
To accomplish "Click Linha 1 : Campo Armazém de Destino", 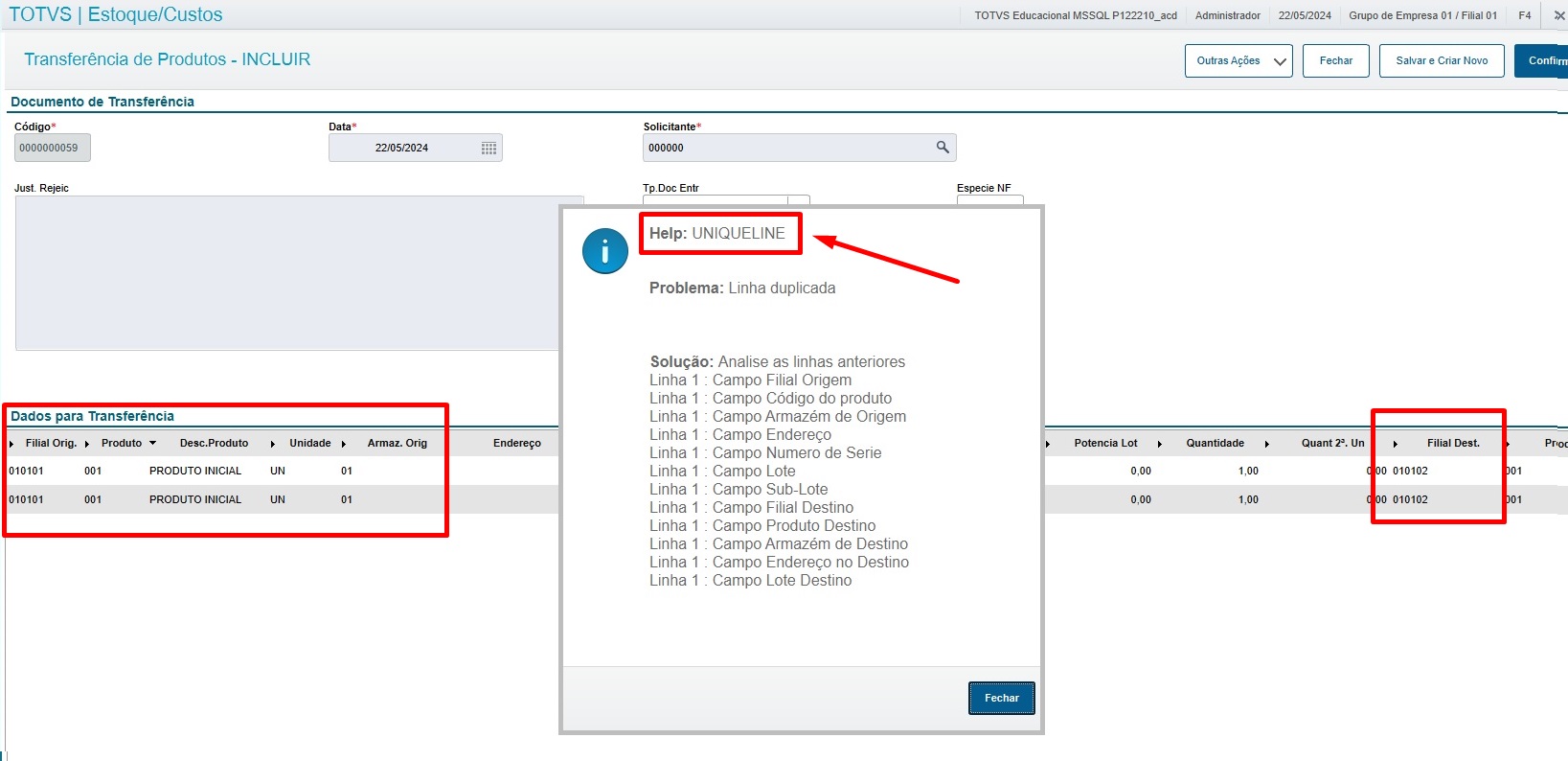I will click(x=779, y=543).
